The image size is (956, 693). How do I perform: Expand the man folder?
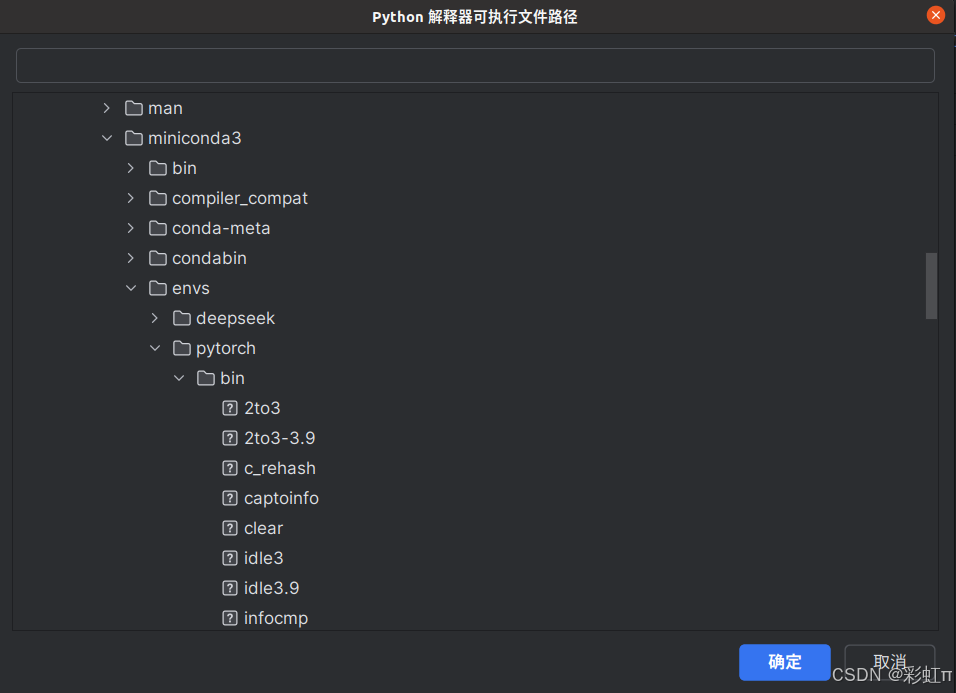tap(107, 108)
